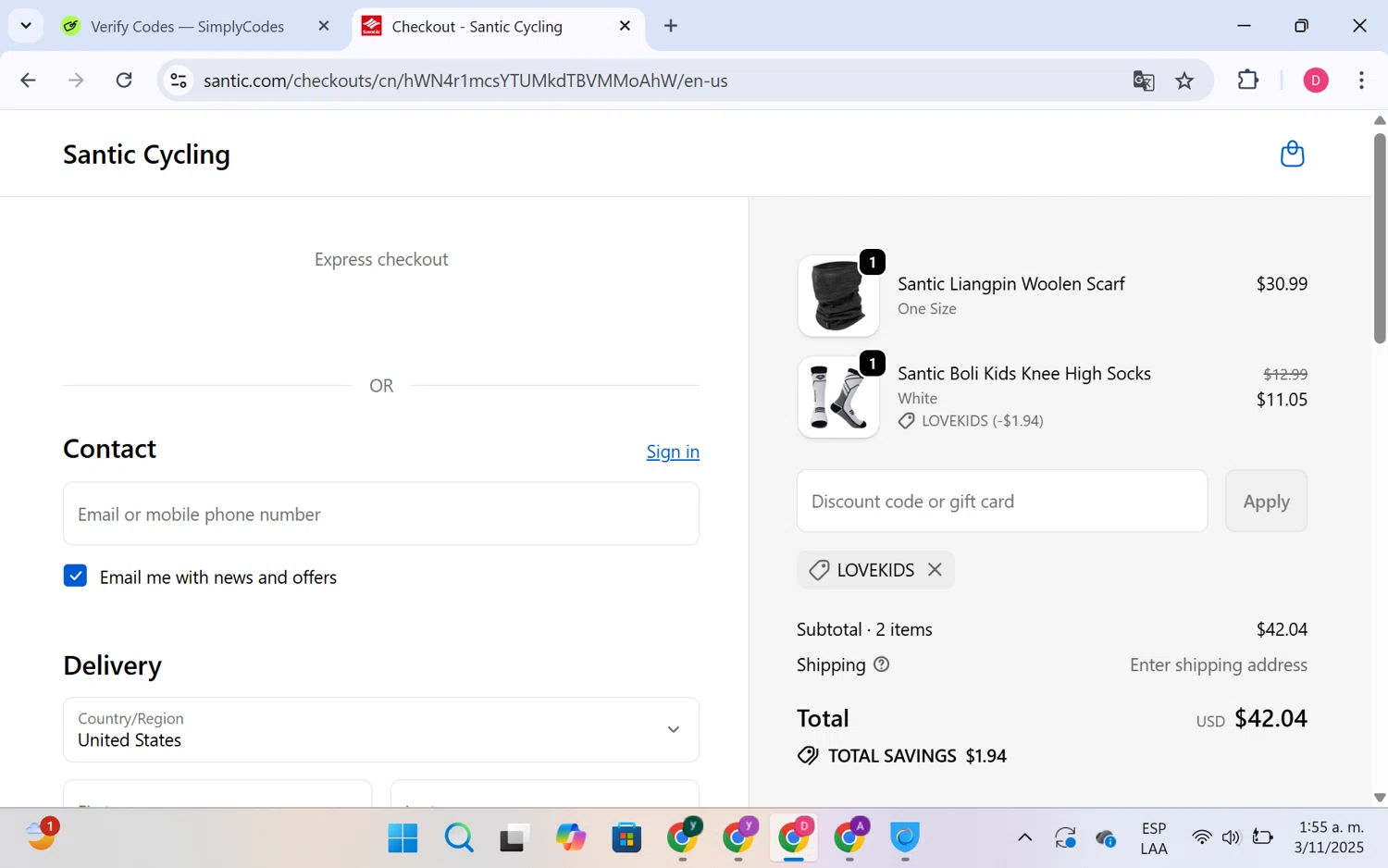Image resolution: width=1388 pixels, height=868 pixels.
Task: Open the browser Extensions puzzle icon
Action: point(1248,81)
